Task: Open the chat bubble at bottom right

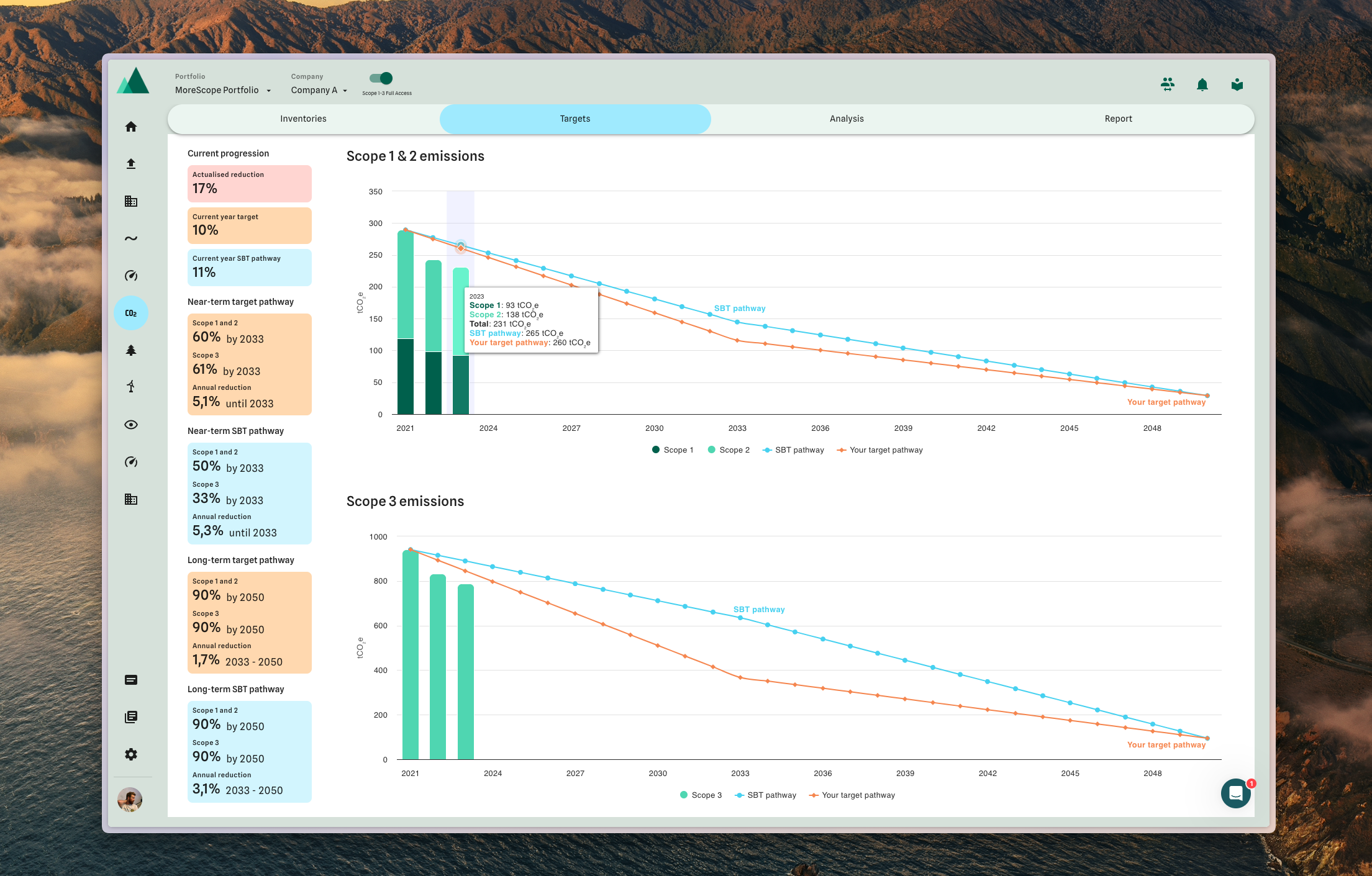Action: [1235, 793]
